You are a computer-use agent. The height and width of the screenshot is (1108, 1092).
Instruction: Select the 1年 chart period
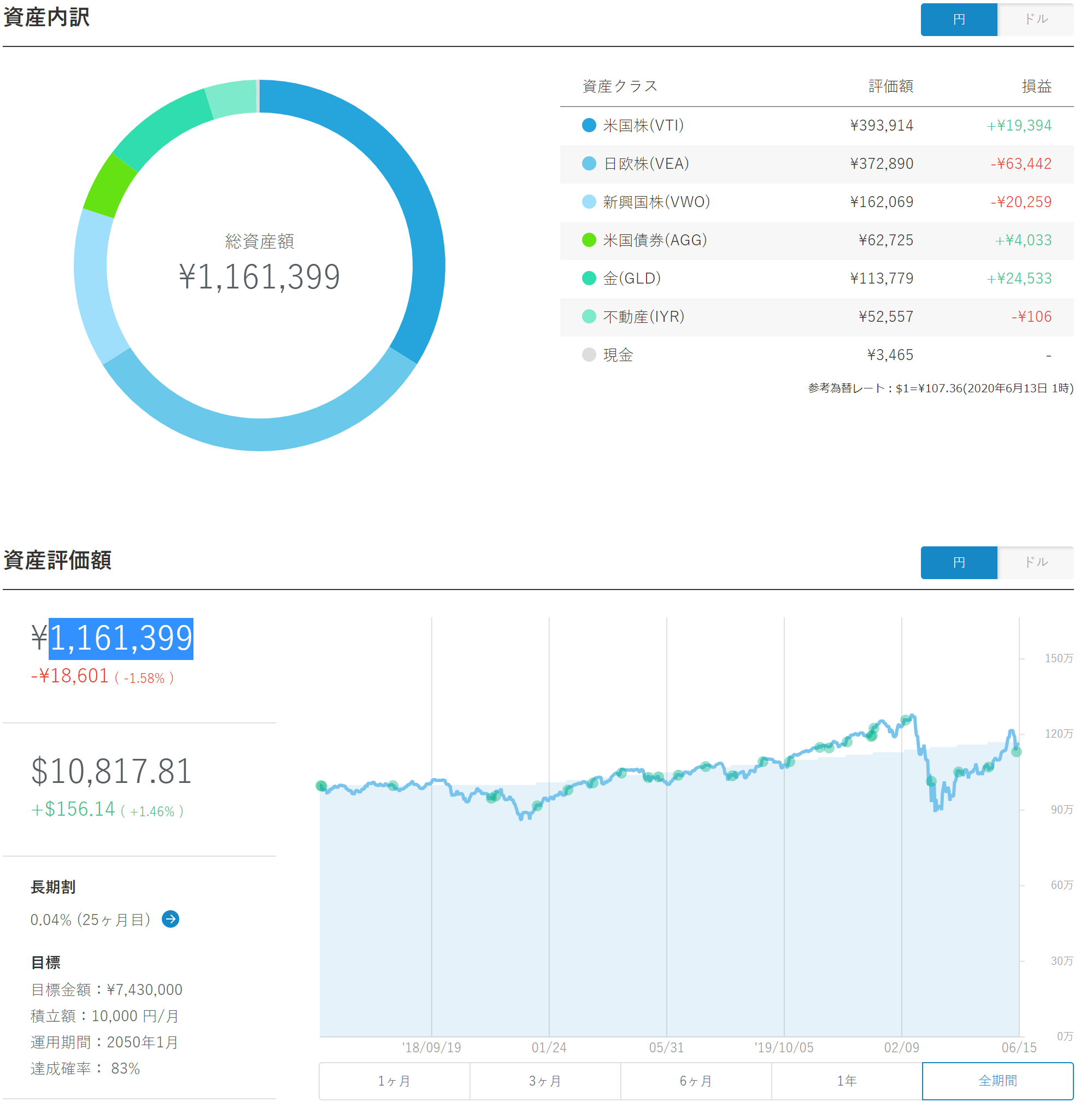(x=847, y=1081)
